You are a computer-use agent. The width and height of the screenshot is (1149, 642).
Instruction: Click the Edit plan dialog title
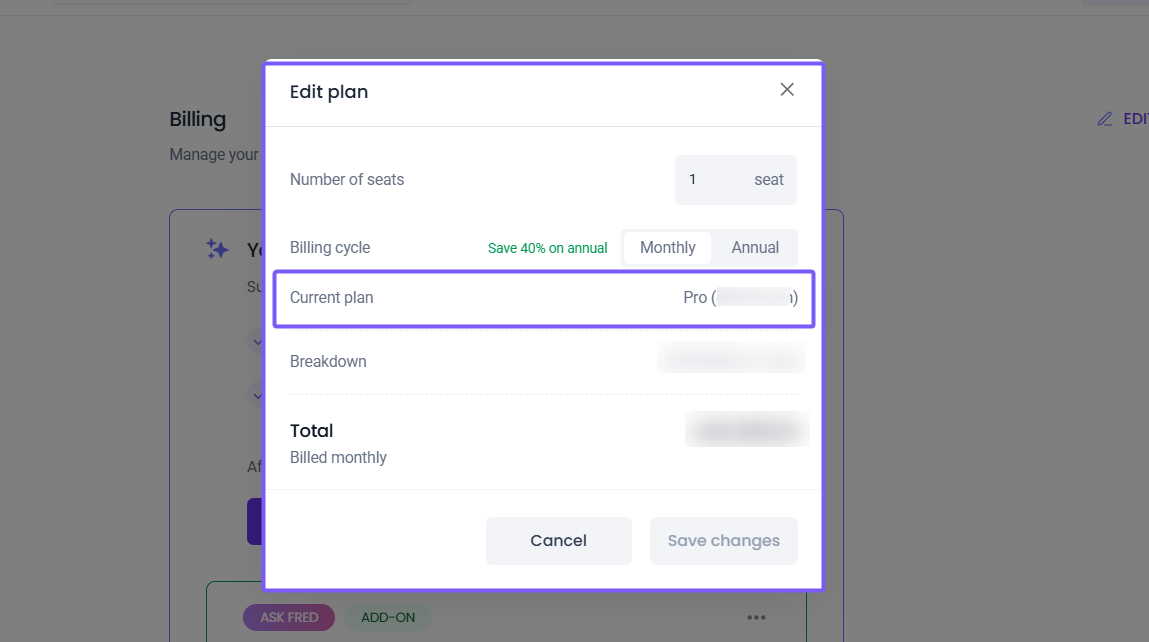click(x=329, y=92)
